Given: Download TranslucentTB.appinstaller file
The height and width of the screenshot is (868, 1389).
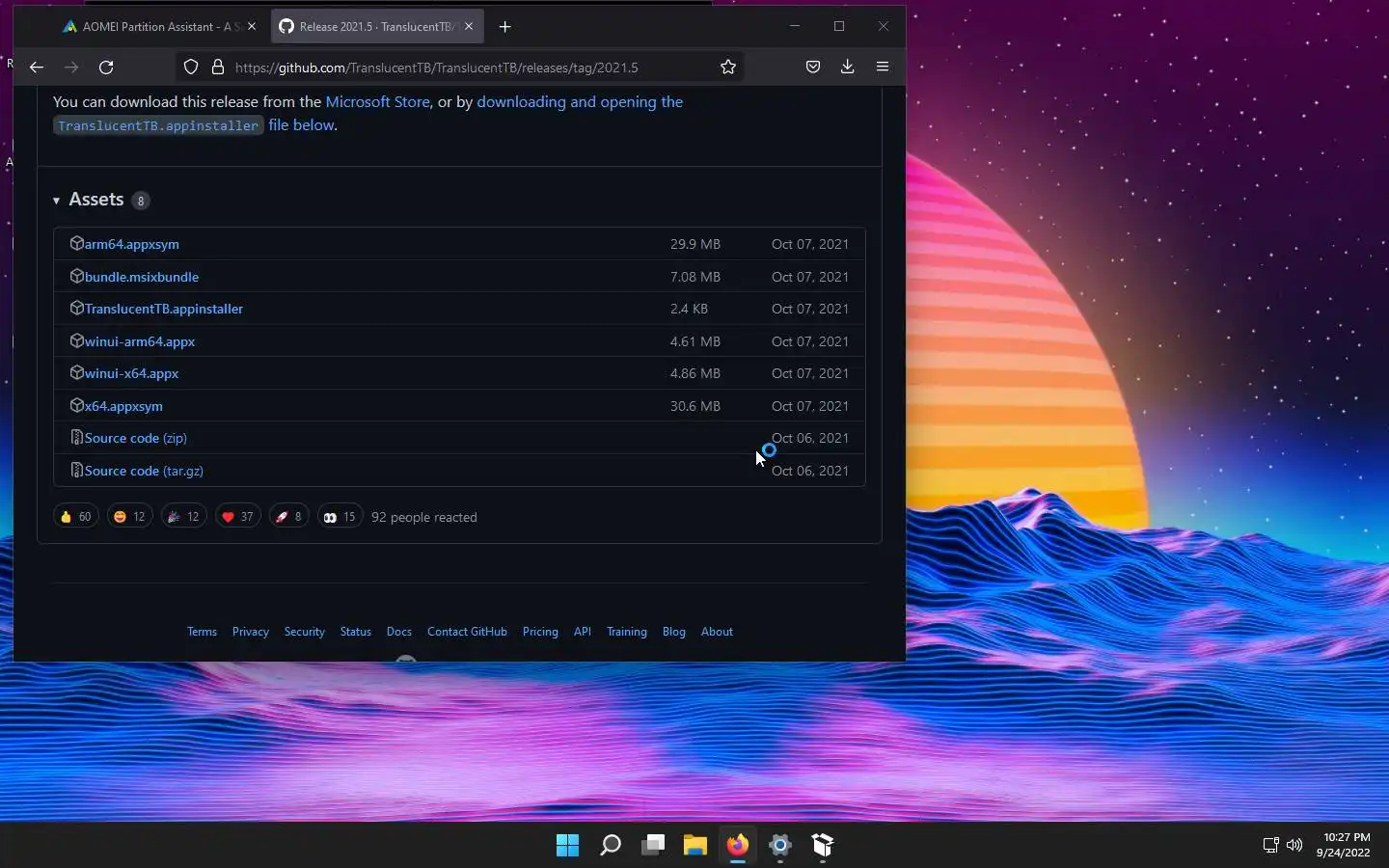Looking at the screenshot, I should tap(163, 309).
